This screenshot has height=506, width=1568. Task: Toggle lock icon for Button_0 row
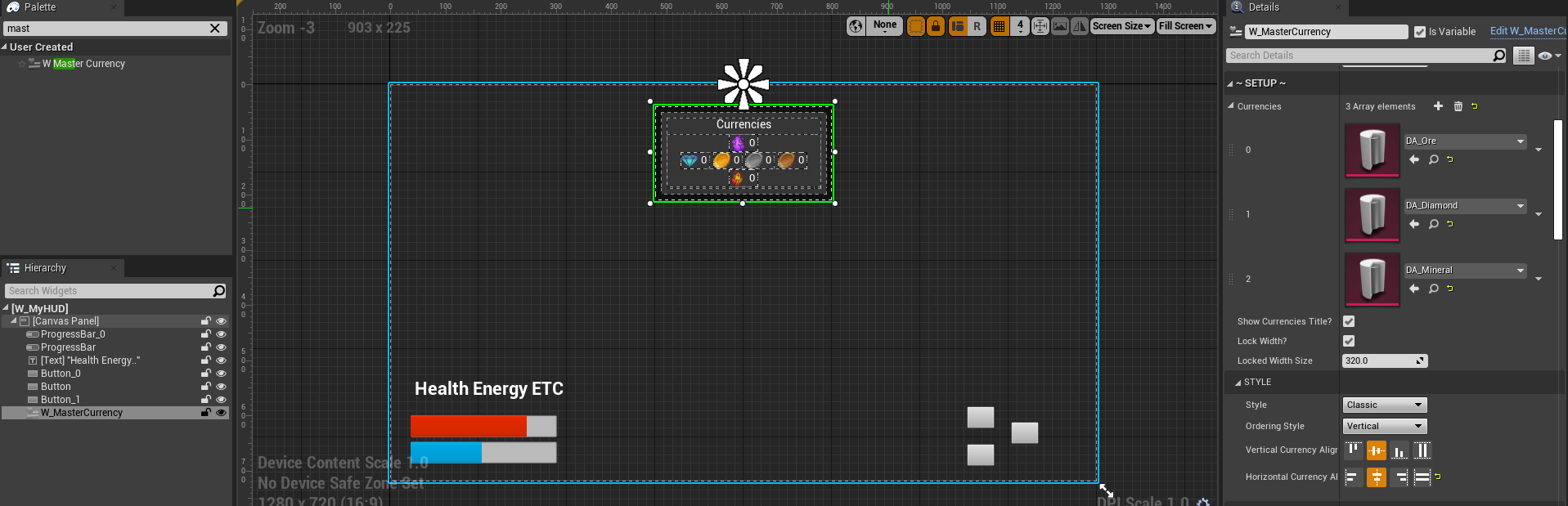click(206, 374)
